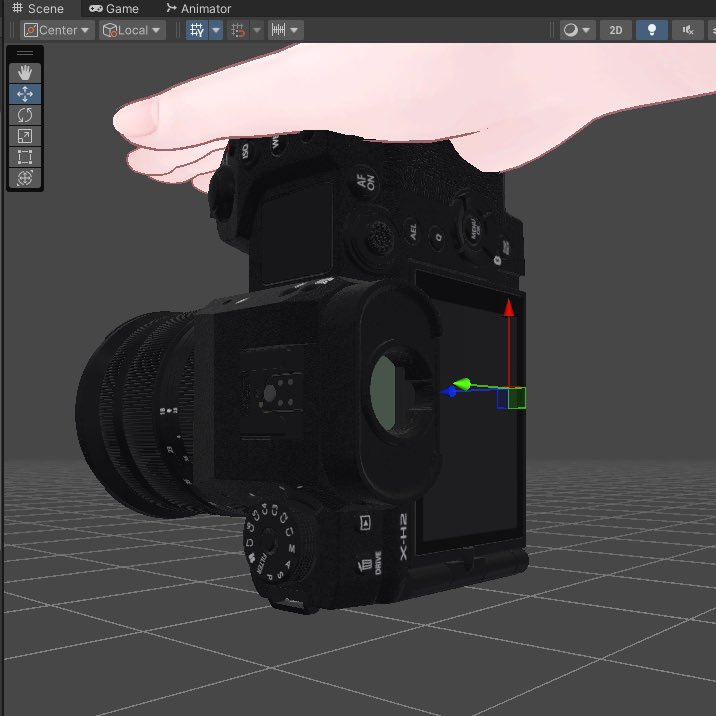Toggle grid visibility button
This screenshot has height=716, width=716.
(197, 30)
